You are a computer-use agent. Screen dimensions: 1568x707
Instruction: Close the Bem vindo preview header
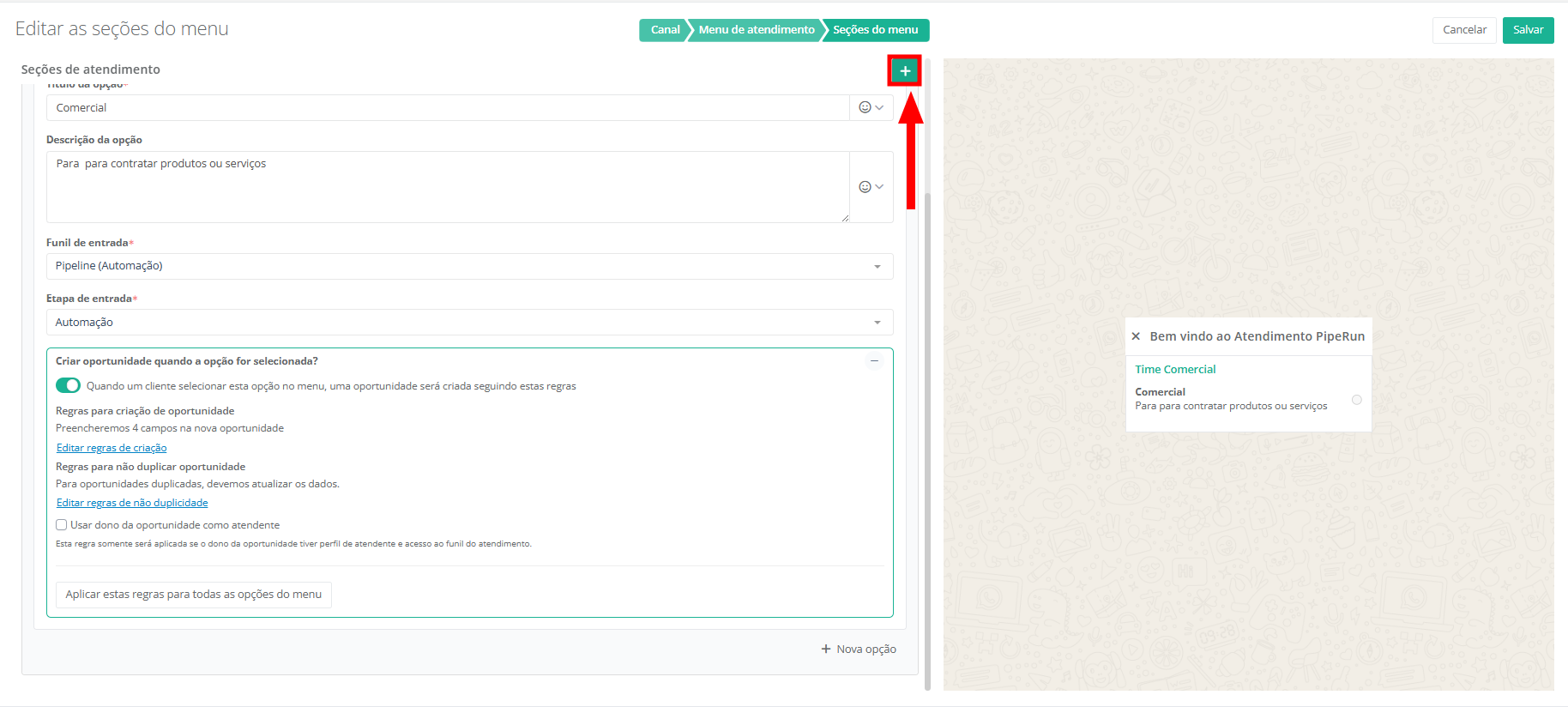[x=1136, y=336]
